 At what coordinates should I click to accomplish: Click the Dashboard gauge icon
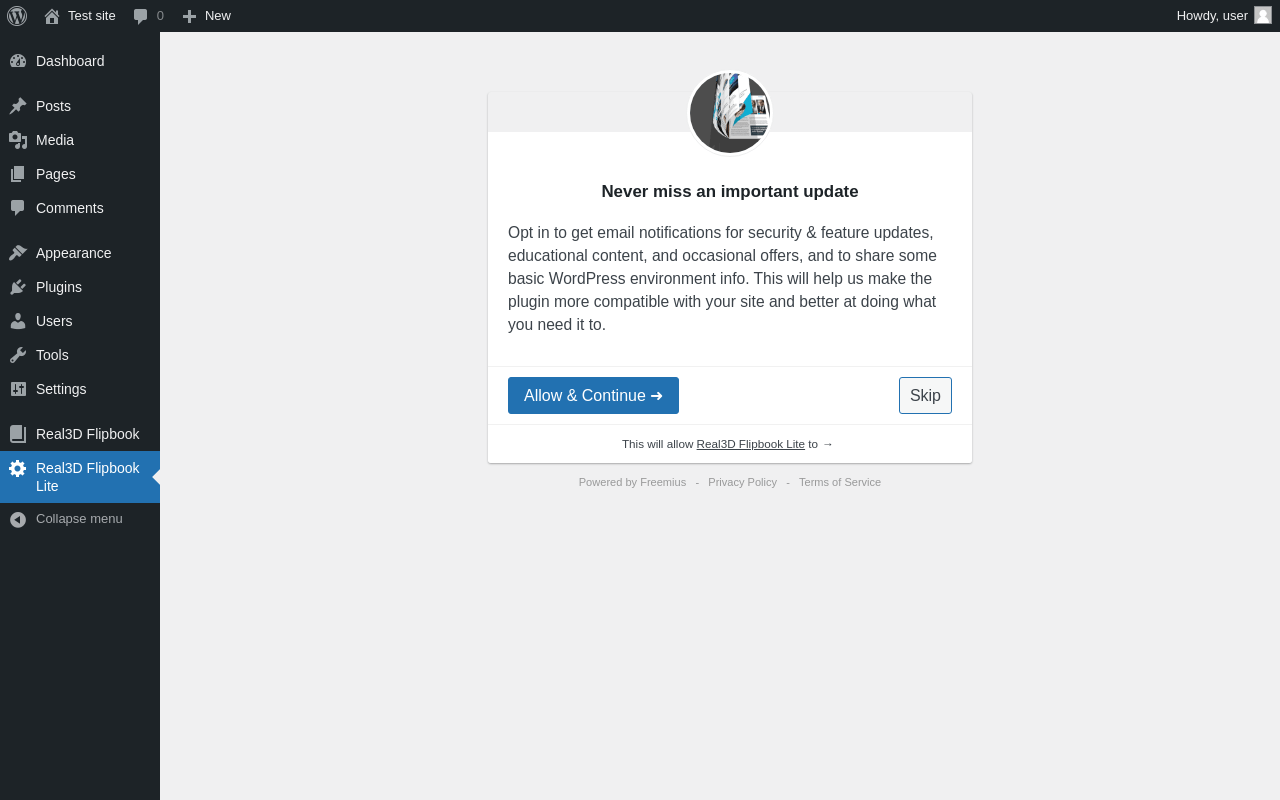click(x=18, y=61)
